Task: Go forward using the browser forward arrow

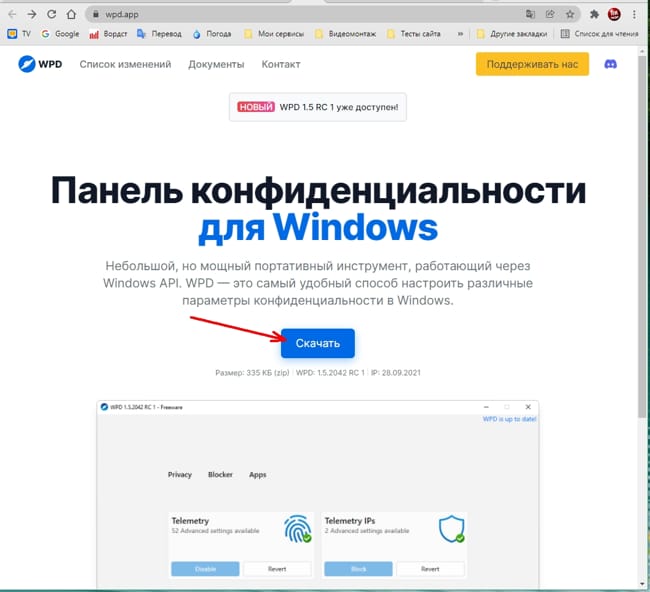Action: 32,14
